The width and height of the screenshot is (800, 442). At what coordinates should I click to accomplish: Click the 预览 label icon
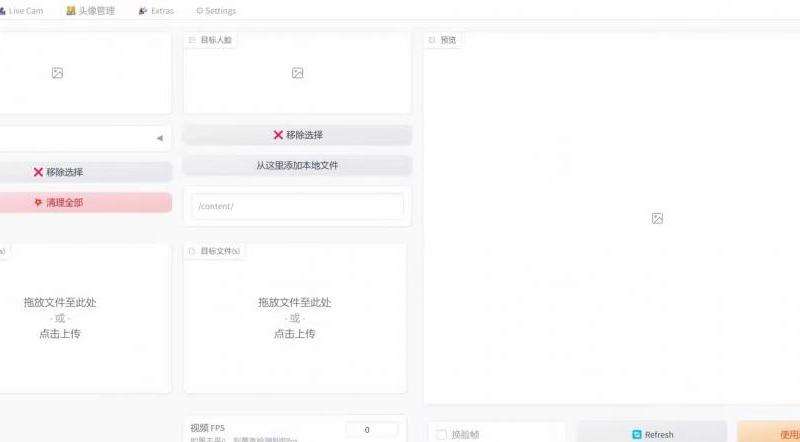[432, 40]
